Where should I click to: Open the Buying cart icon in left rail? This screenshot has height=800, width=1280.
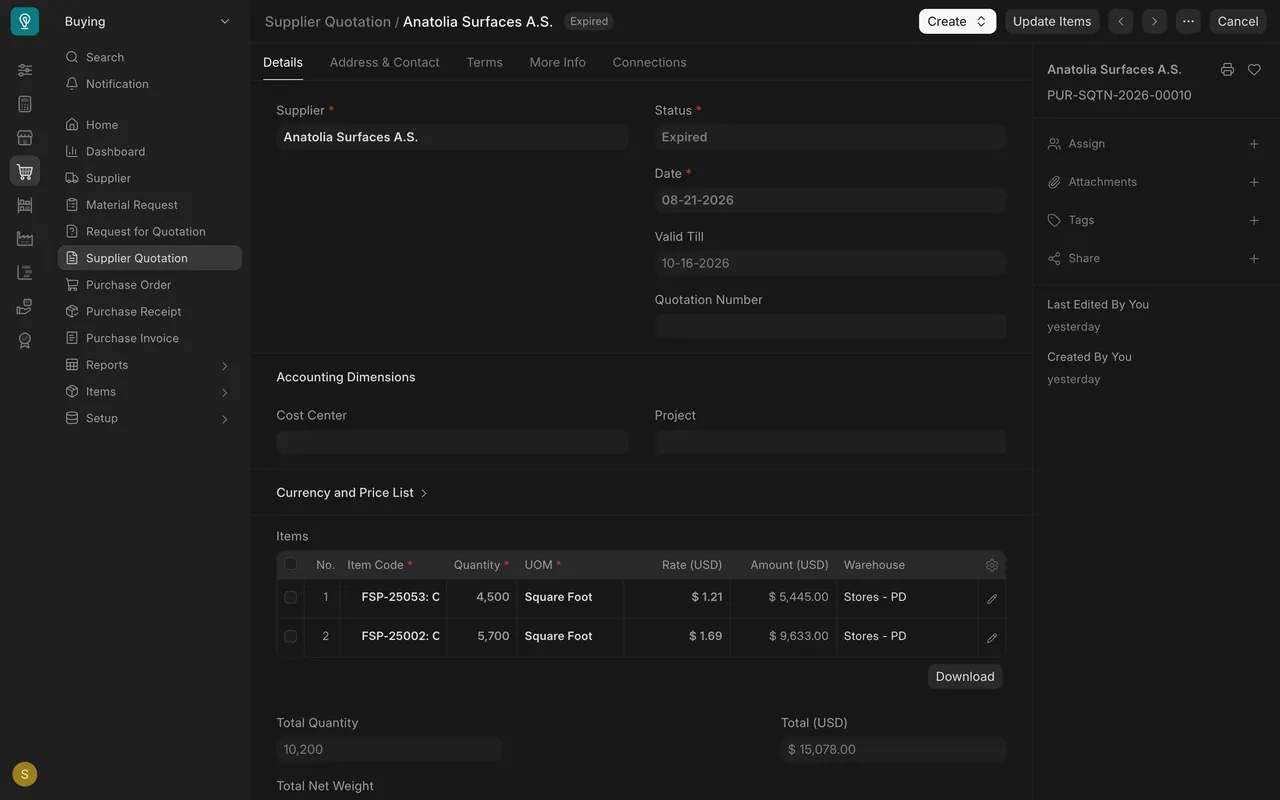25,171
